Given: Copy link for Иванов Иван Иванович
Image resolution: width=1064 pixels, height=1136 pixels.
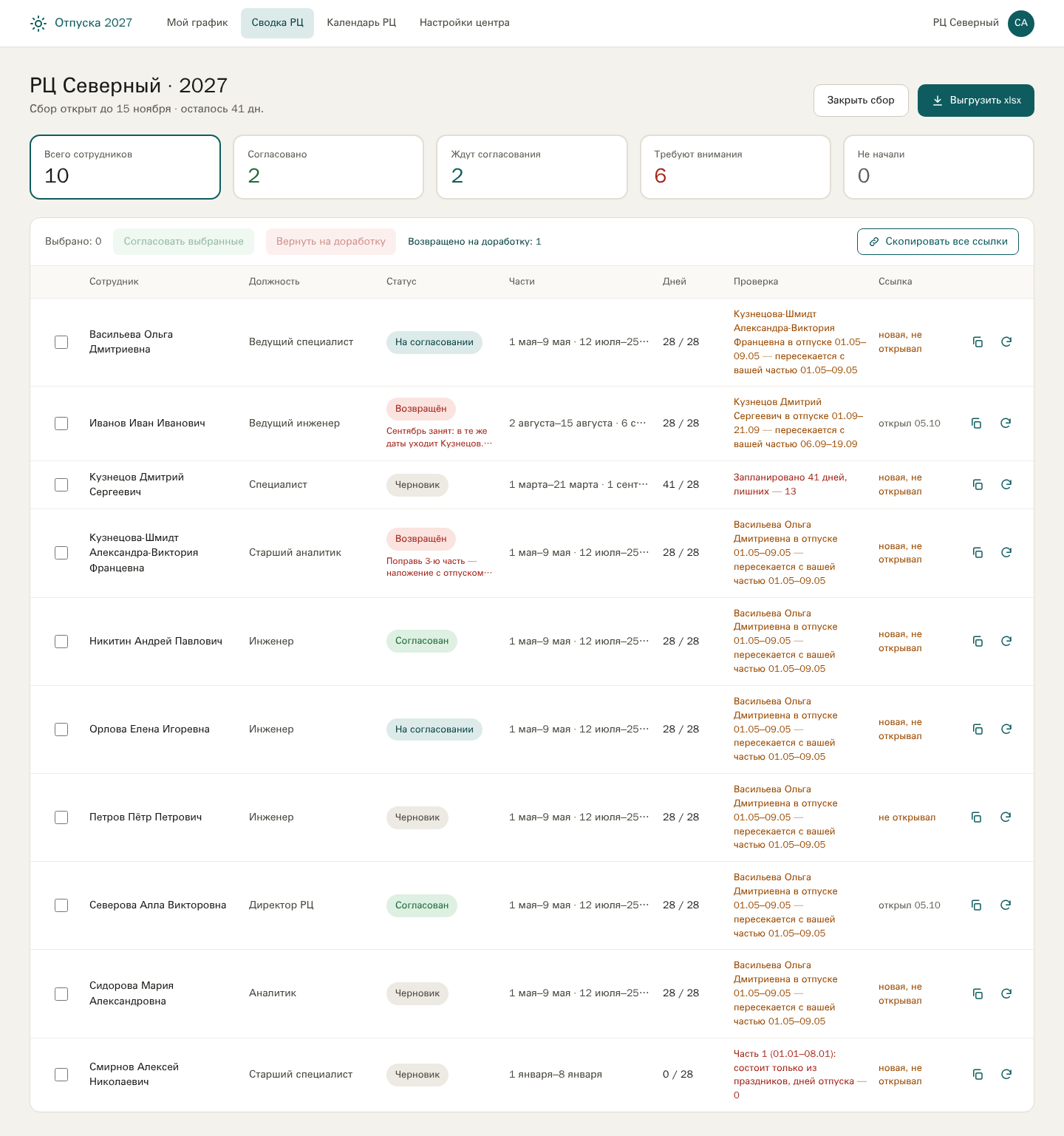Looking at the screenshot, I should click(x=976, y=424).
